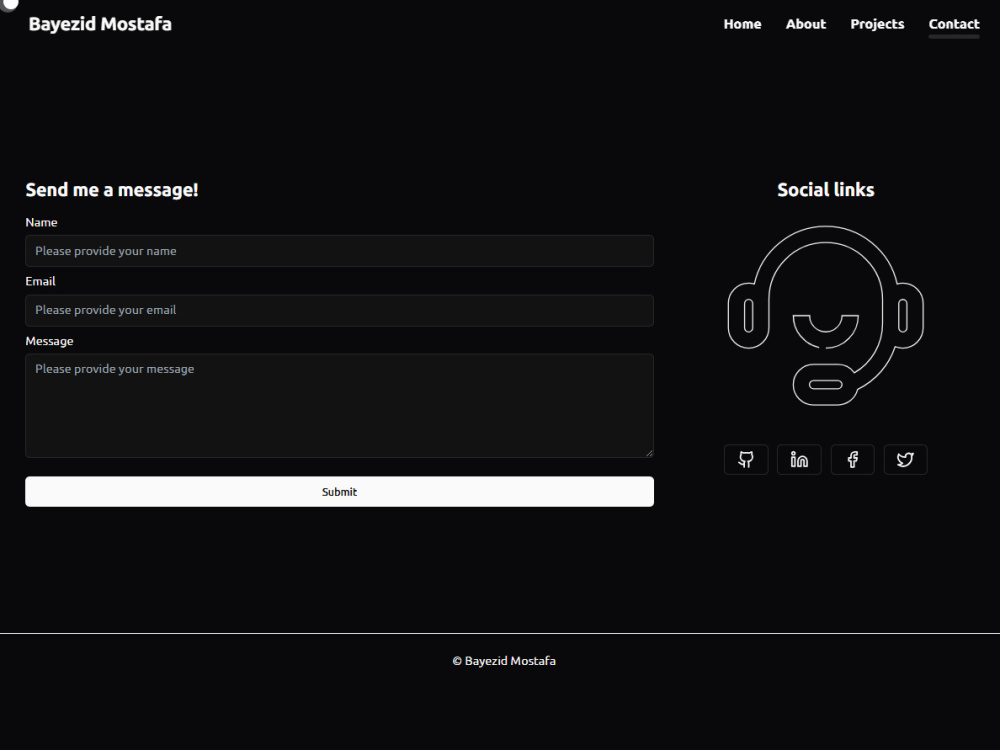
Task: Navigate to Projects in the navbar
Action: click(x=877, y=24)
